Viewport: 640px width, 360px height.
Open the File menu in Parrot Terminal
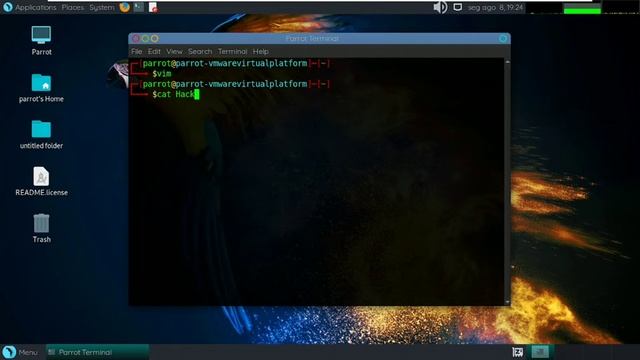click(x=136, y=51)
